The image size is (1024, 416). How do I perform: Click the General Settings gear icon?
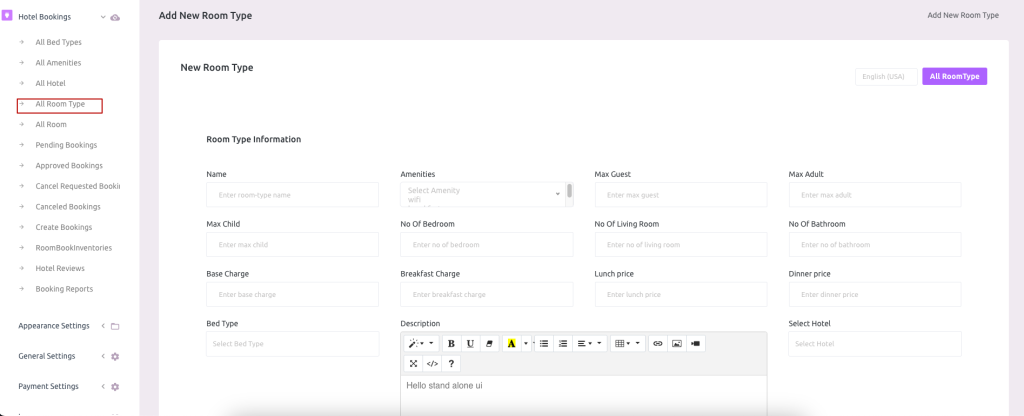pyautogui.click(x=115, y=357)
